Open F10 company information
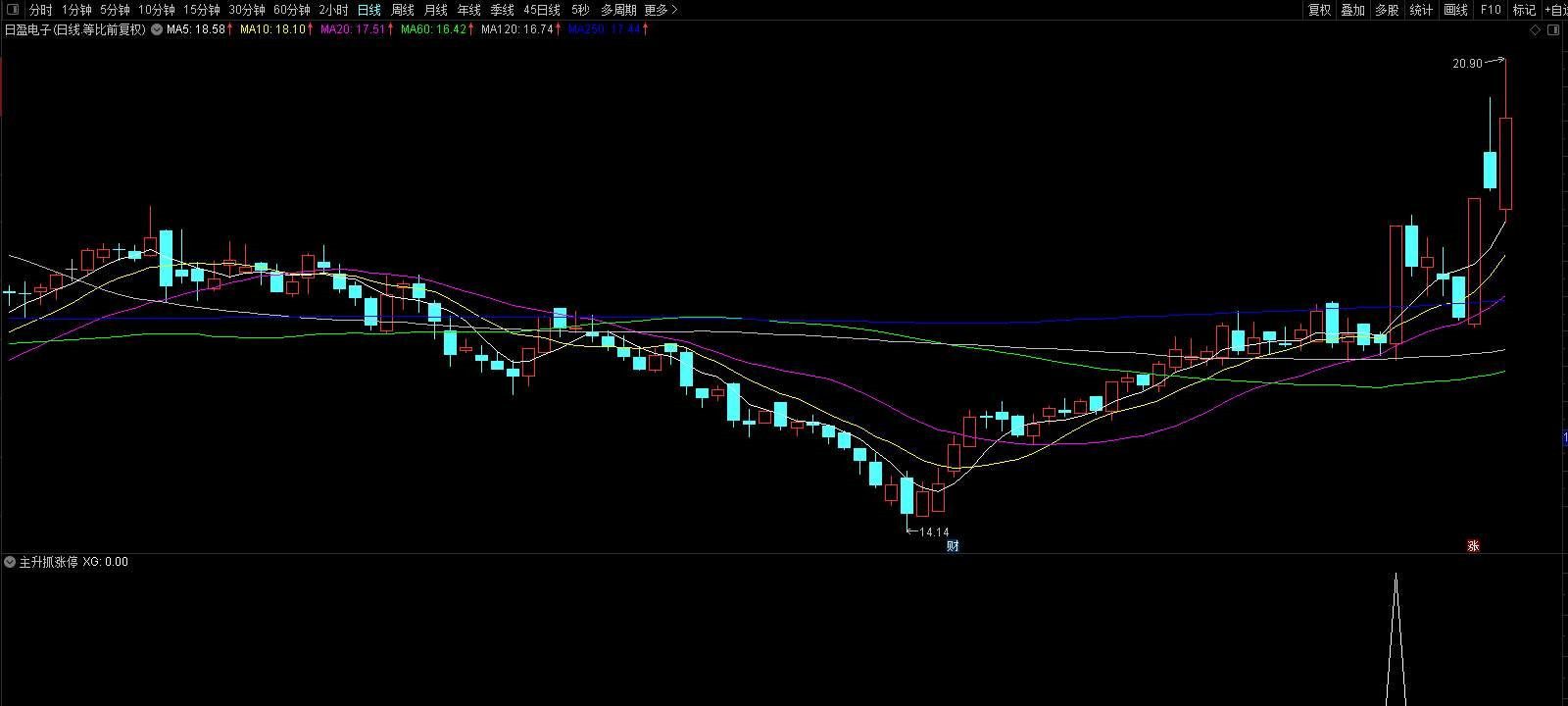 tap(1491, 10)
